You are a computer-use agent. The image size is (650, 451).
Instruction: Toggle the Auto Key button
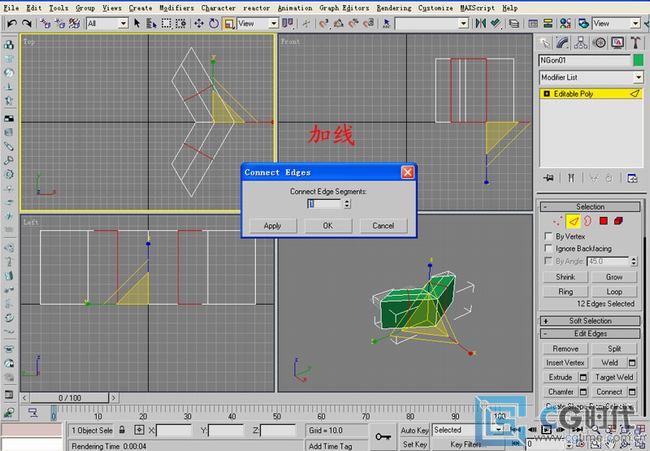pyautogui.click(x=414, y=430)
